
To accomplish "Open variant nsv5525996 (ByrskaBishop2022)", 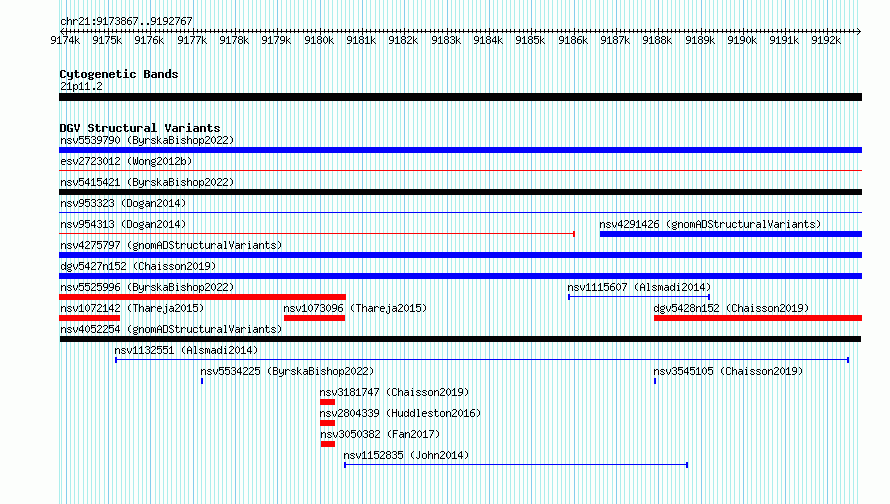I will point(147,287).
